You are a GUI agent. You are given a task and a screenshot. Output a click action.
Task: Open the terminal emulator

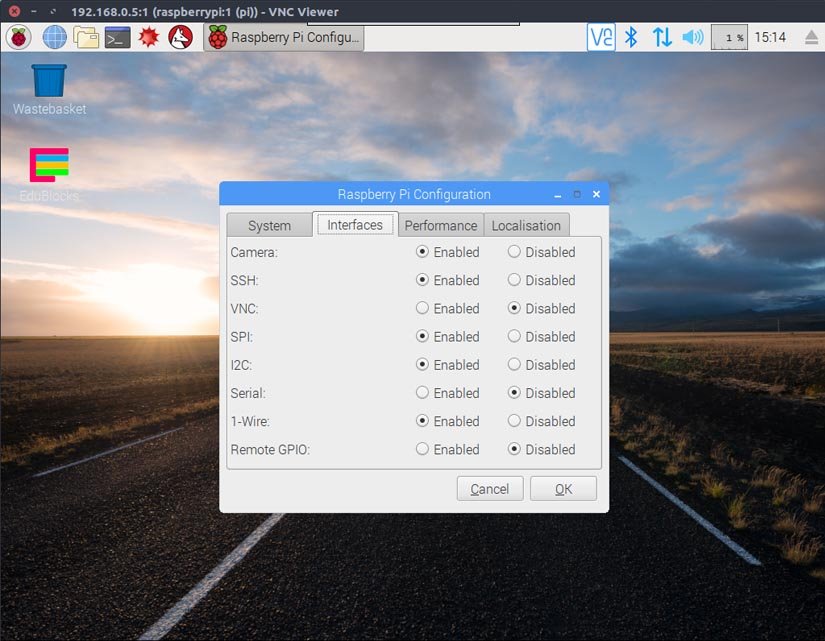[118, 37]
